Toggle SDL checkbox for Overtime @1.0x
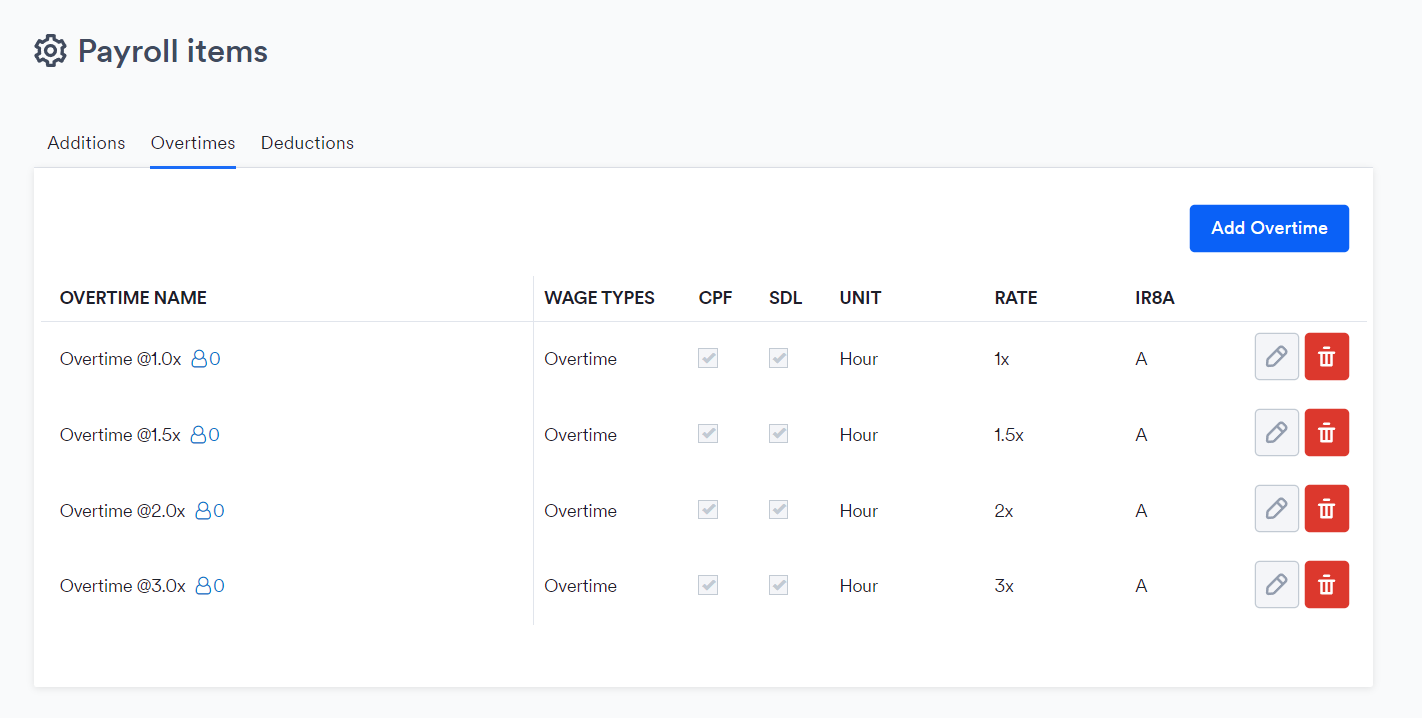Viewport: 1422px width, 718px height. (x=778, y=358)
